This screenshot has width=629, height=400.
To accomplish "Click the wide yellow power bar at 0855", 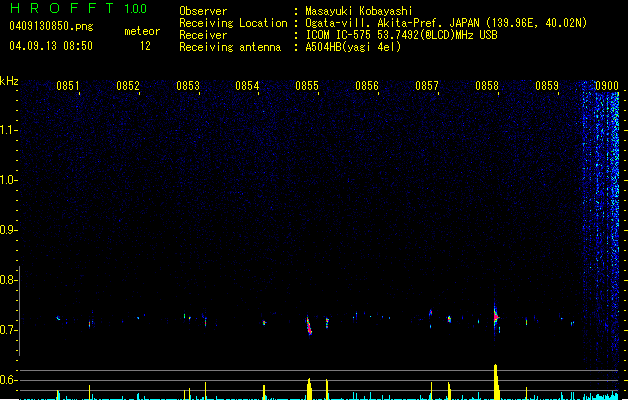I will [x=309, y=389].
